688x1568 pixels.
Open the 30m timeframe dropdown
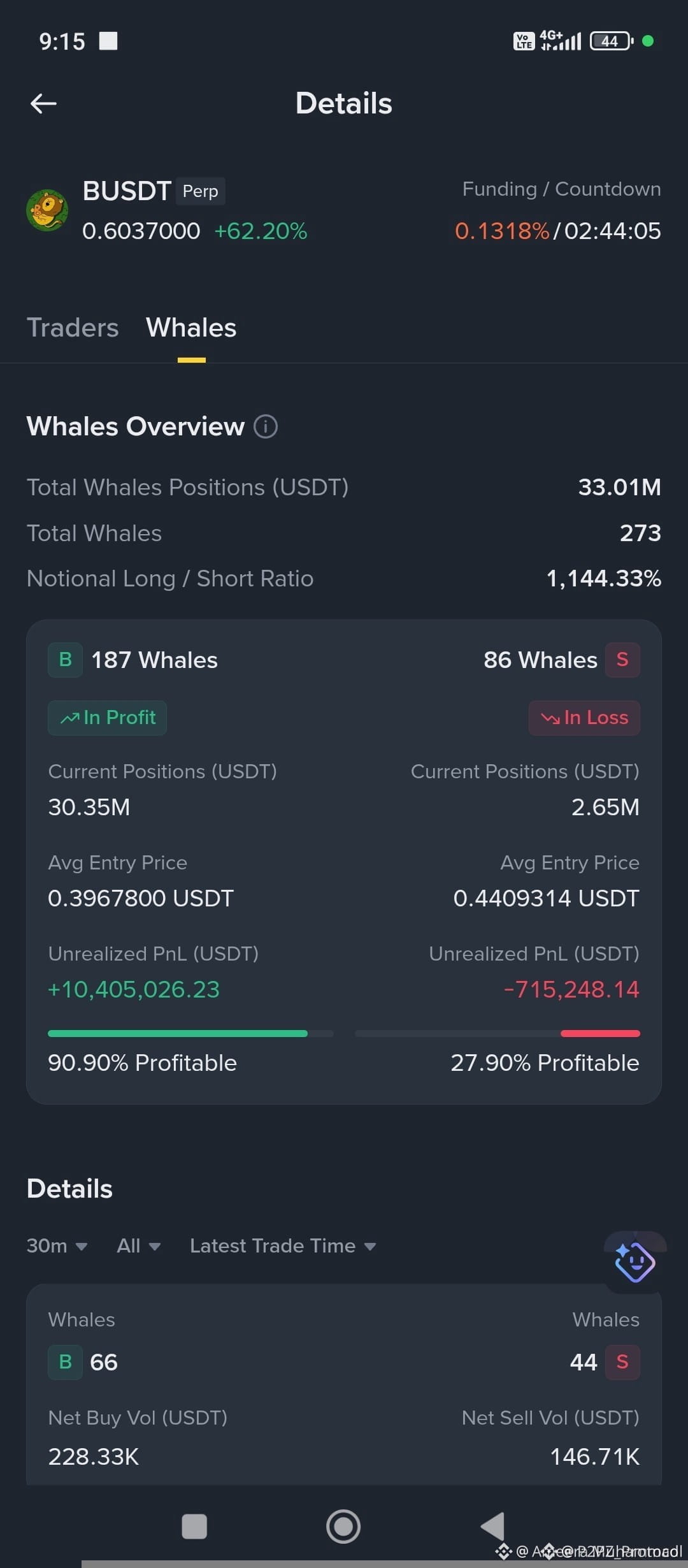[57, 1245]
